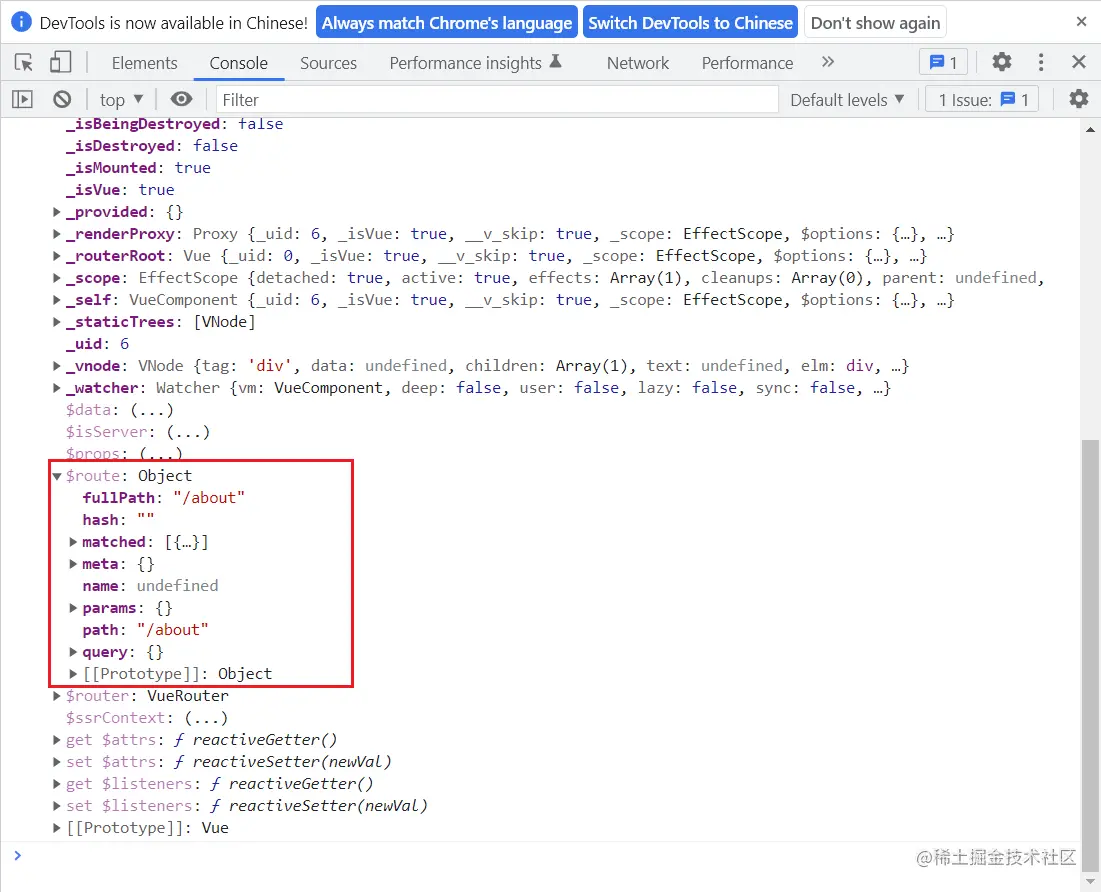Expand the _vnode property
1101x892 pixels.
point(57,366)
